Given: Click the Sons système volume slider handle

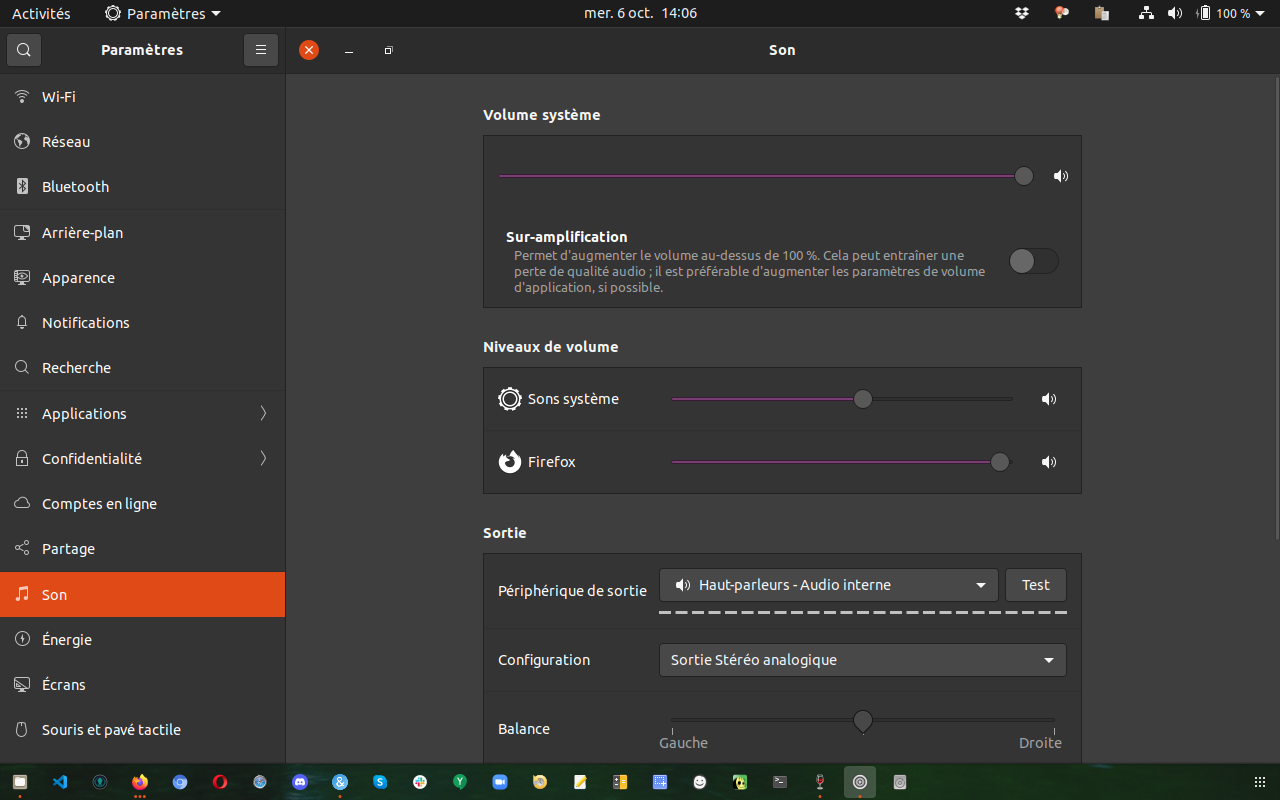Looking at the screenshot, I should point(863,399).
